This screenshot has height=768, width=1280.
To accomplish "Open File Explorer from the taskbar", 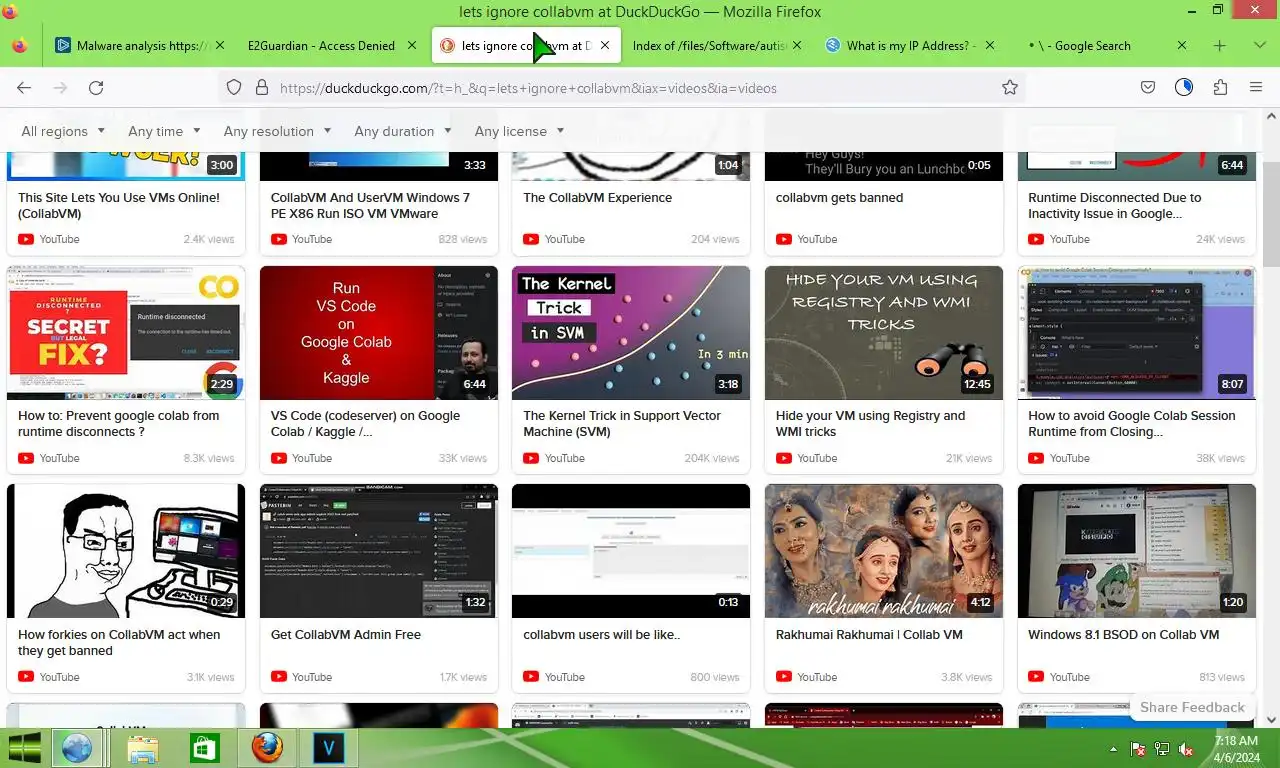I will [x=142, y=748].
